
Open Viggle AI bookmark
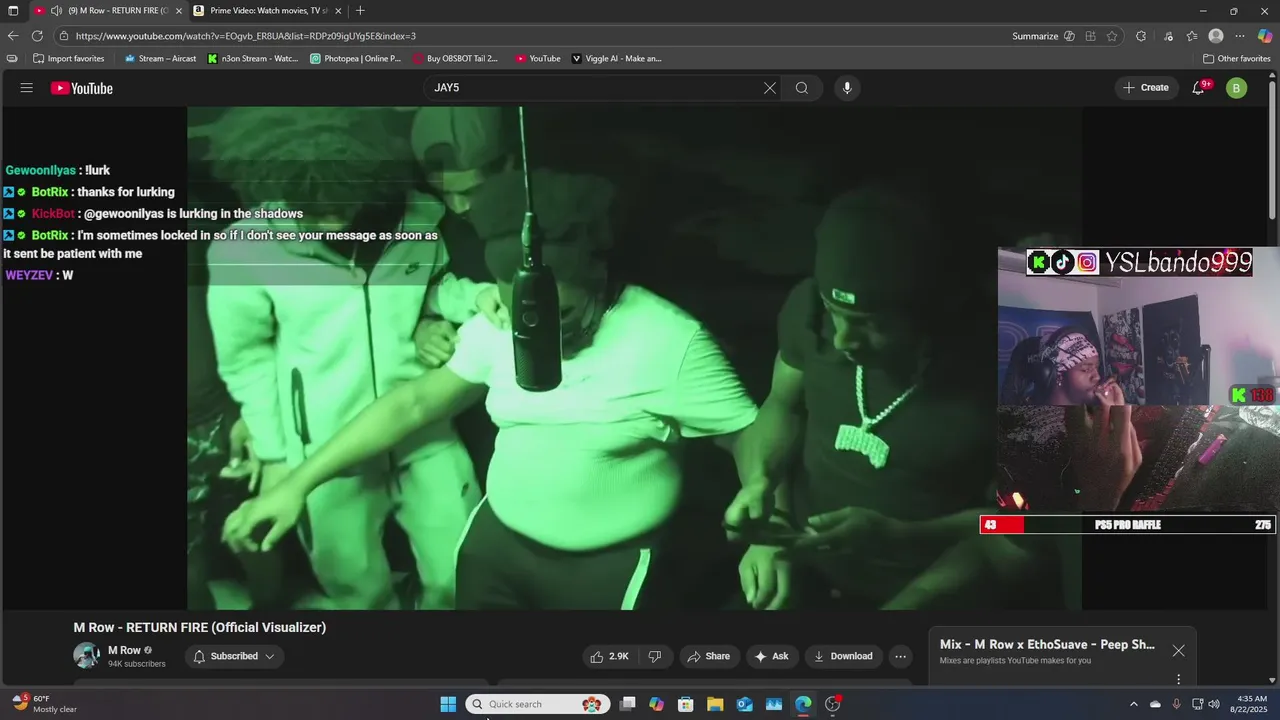pyautogui.click(x=616, y=58)
